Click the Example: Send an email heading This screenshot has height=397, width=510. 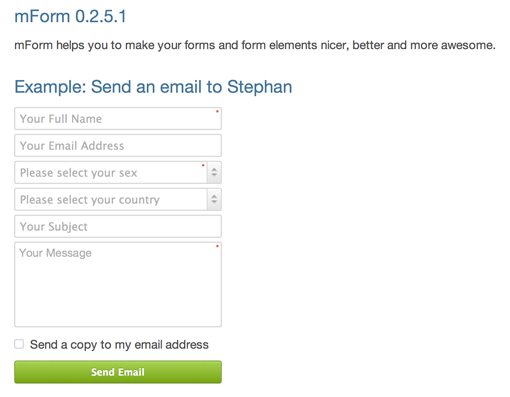point(153,87)
